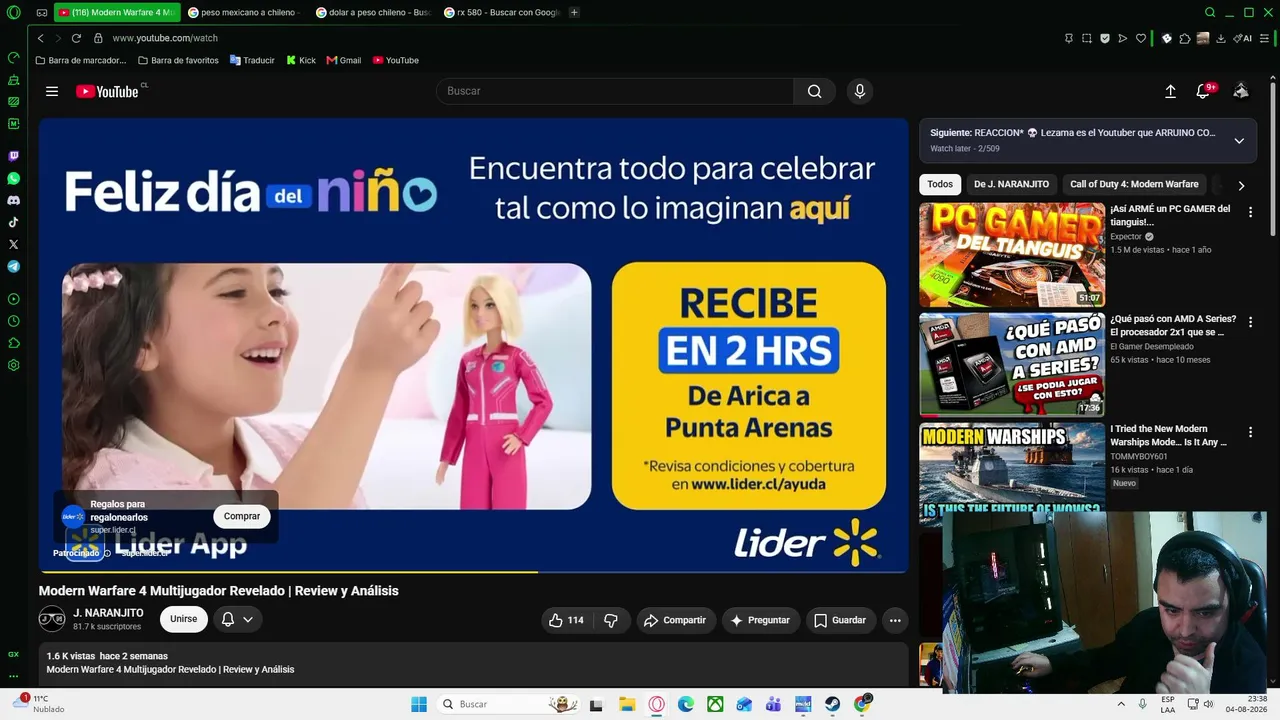The width and height of the screenshot is (1280, 720).
Task: Select the 'De J. NARANJITO' filter chip
Action: tap(1011, 185)
